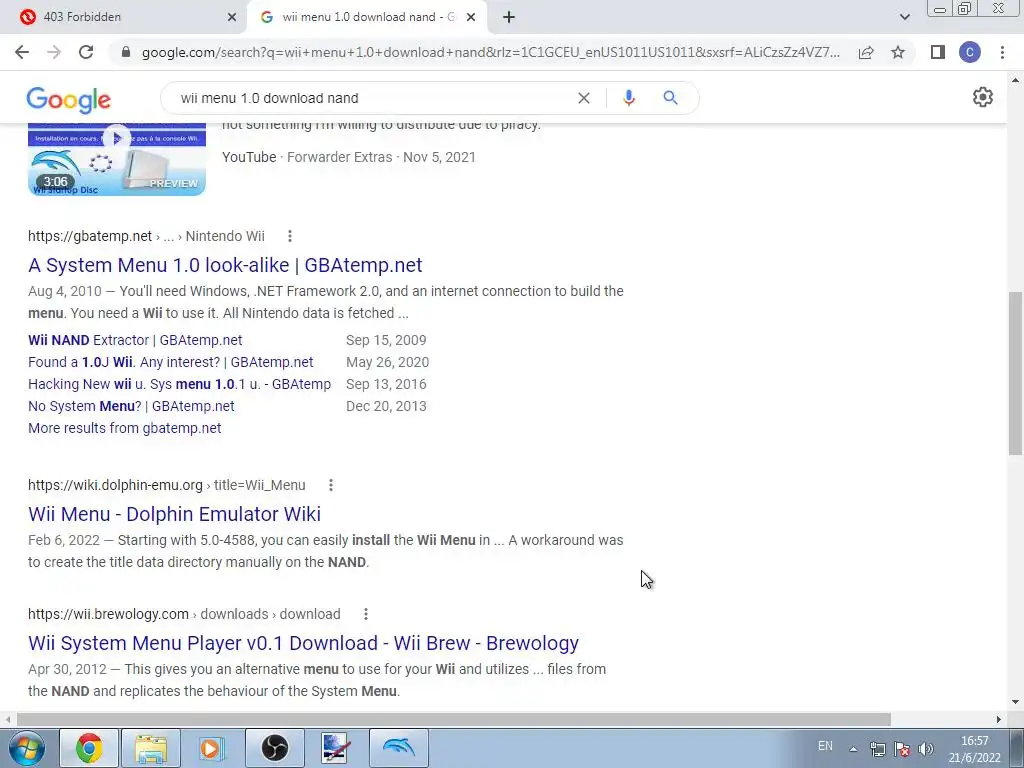Click the share page icon in address bar
The width and height of the screenshot is (1024, 768).
tap(866, 52)
